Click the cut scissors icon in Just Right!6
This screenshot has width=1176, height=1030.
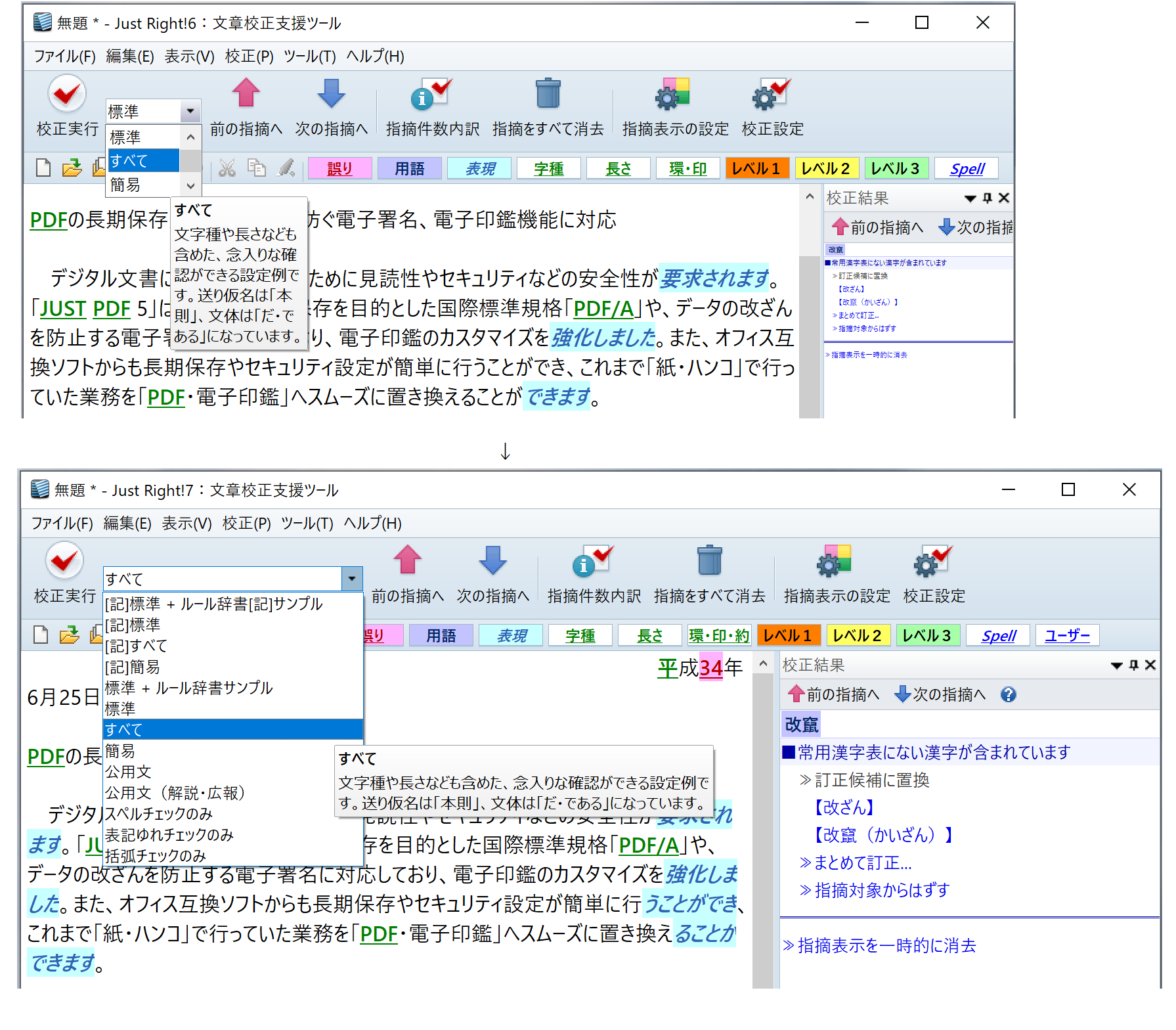click(x=227, y=168)
